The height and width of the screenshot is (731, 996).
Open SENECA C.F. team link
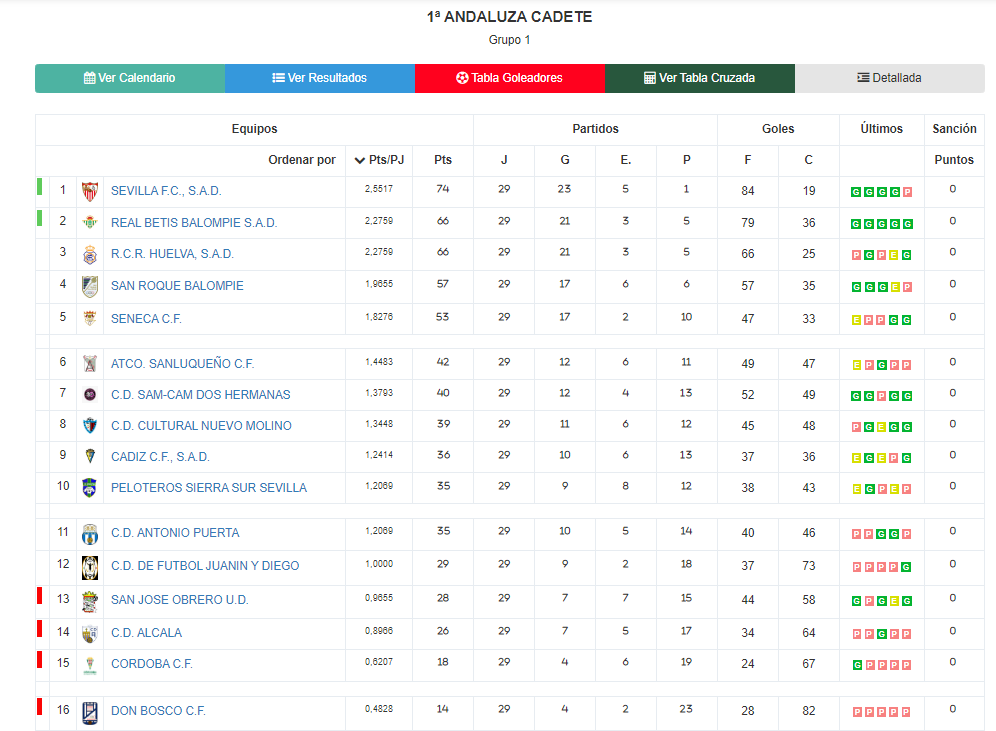(146, 319)
